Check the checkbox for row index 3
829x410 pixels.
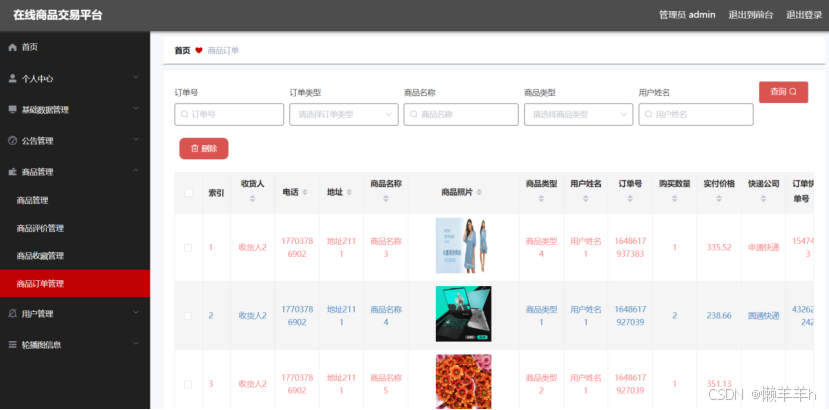tap(188, 384)
